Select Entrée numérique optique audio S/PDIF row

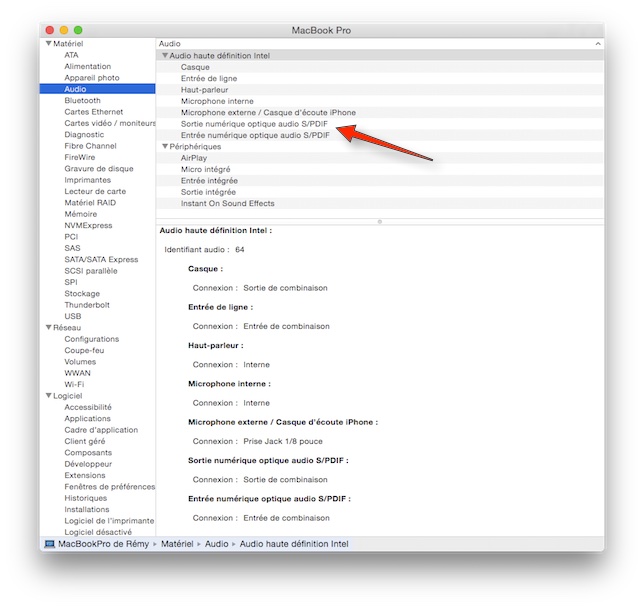[x=380, y=135]
